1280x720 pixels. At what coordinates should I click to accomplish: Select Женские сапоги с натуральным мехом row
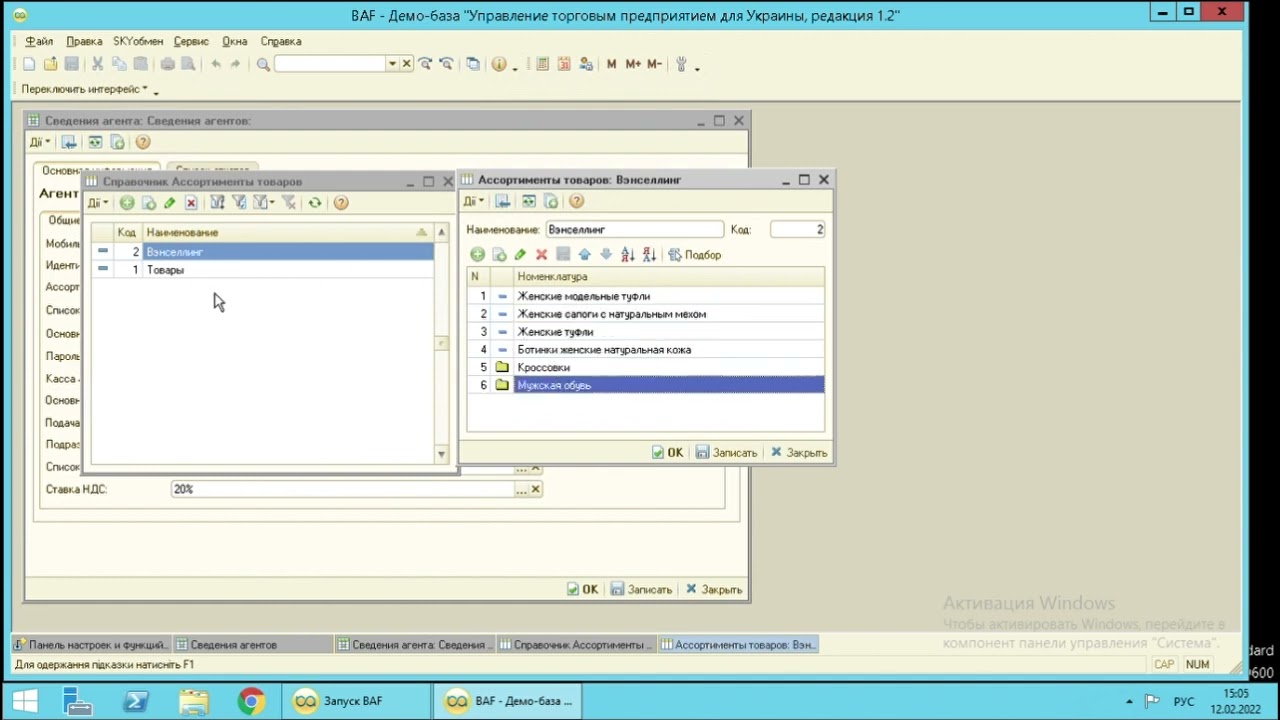646,314
